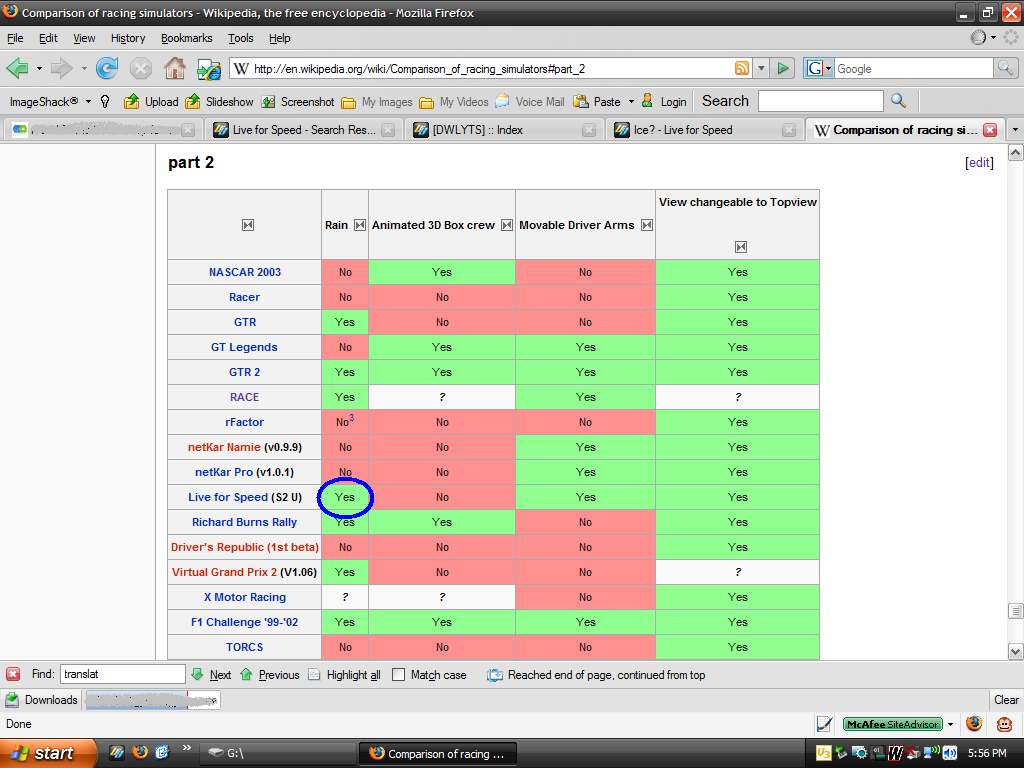The height and width of the screenshot is (768, 1024).
Task: Switch to the Ice? - Live for Speed tab
Action: pyautogui.click(x=704, y=129)
